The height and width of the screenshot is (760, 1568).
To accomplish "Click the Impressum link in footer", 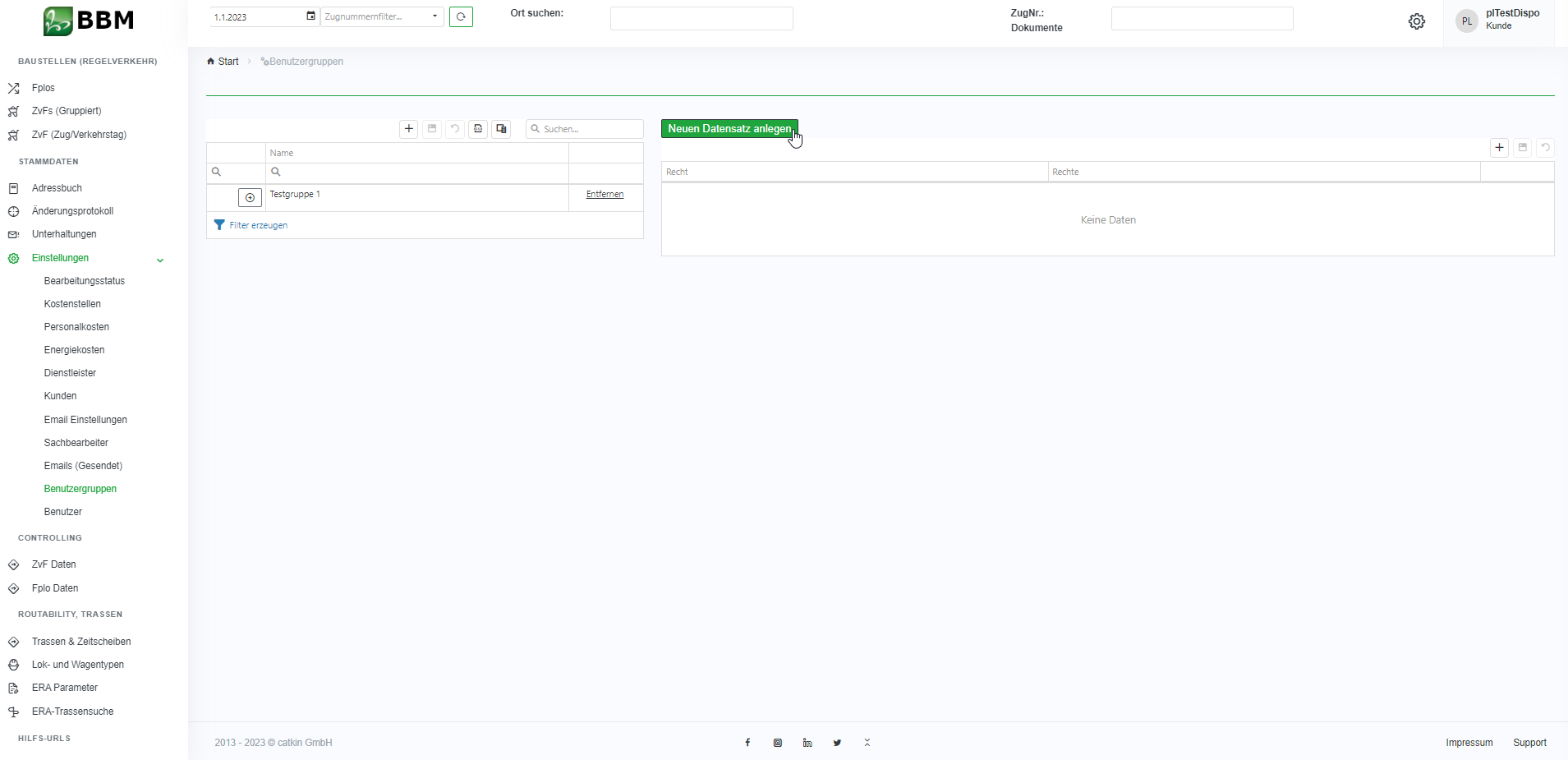I will coord(1469,743).
